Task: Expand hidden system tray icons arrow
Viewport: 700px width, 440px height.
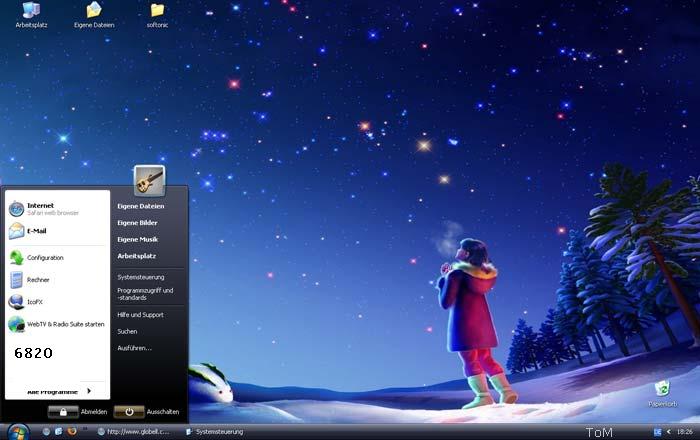Action: coord(668,432)
